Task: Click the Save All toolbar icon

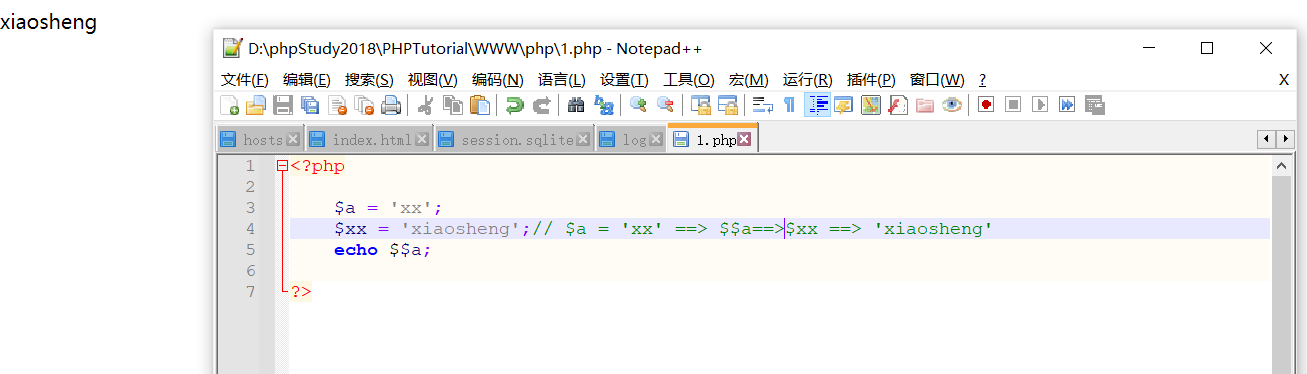Action: tap(310, 104)
